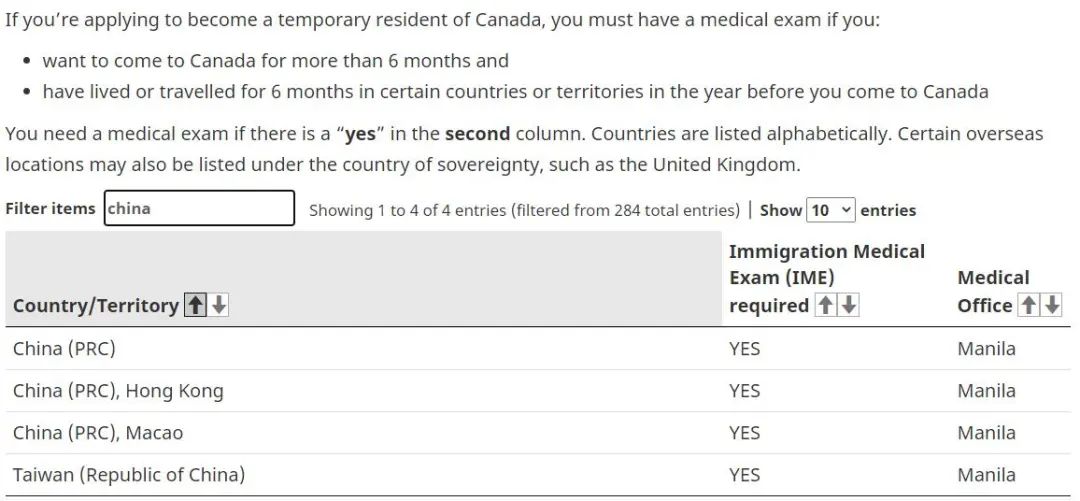Select the China (PRC), Macao row
The image size is (1080, 501).
[x=540, y=433]
